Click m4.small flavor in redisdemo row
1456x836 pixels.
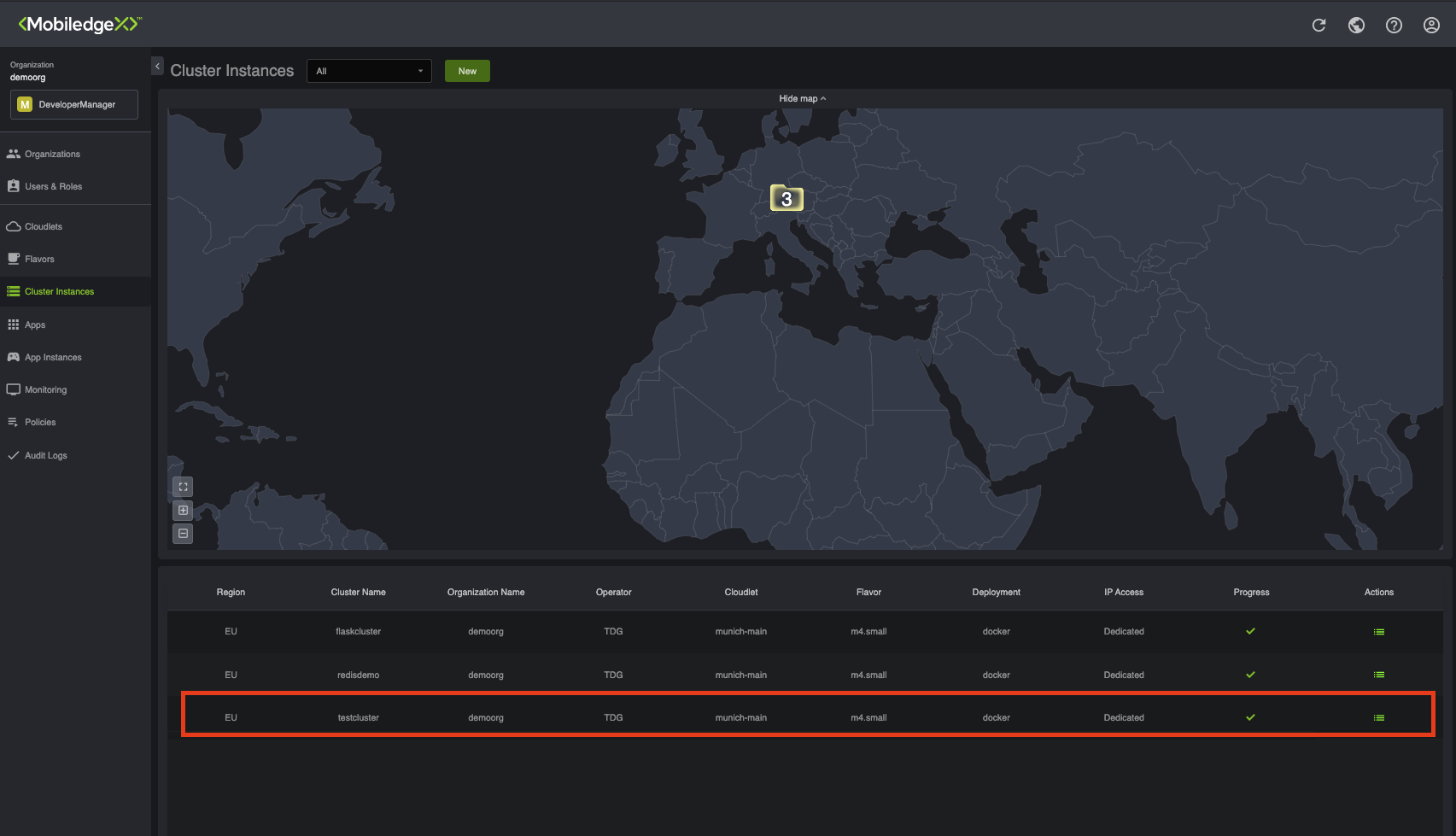tap(868, 675)
